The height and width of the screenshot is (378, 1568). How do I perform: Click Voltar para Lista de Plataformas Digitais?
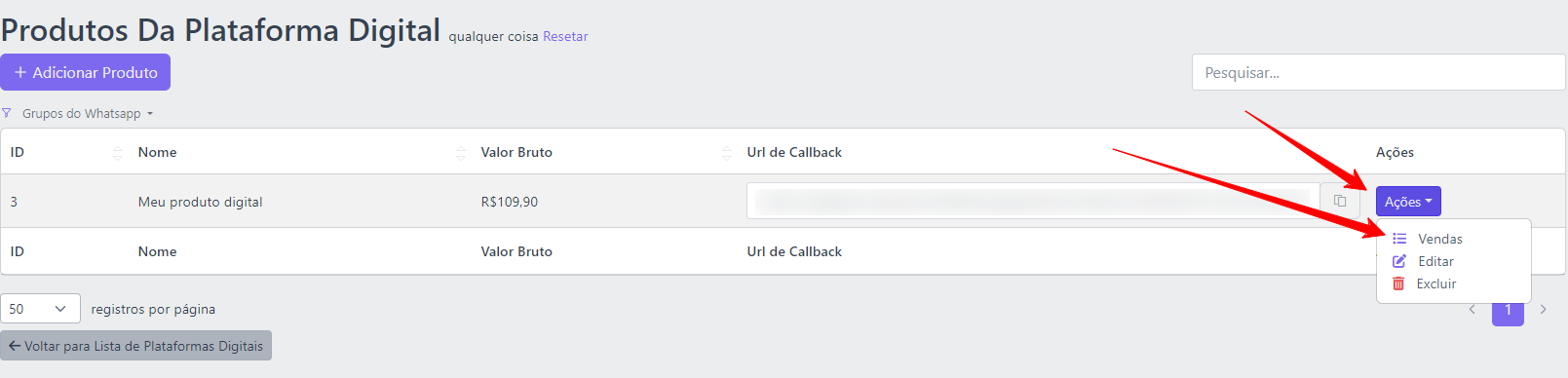tap(135, 346)
